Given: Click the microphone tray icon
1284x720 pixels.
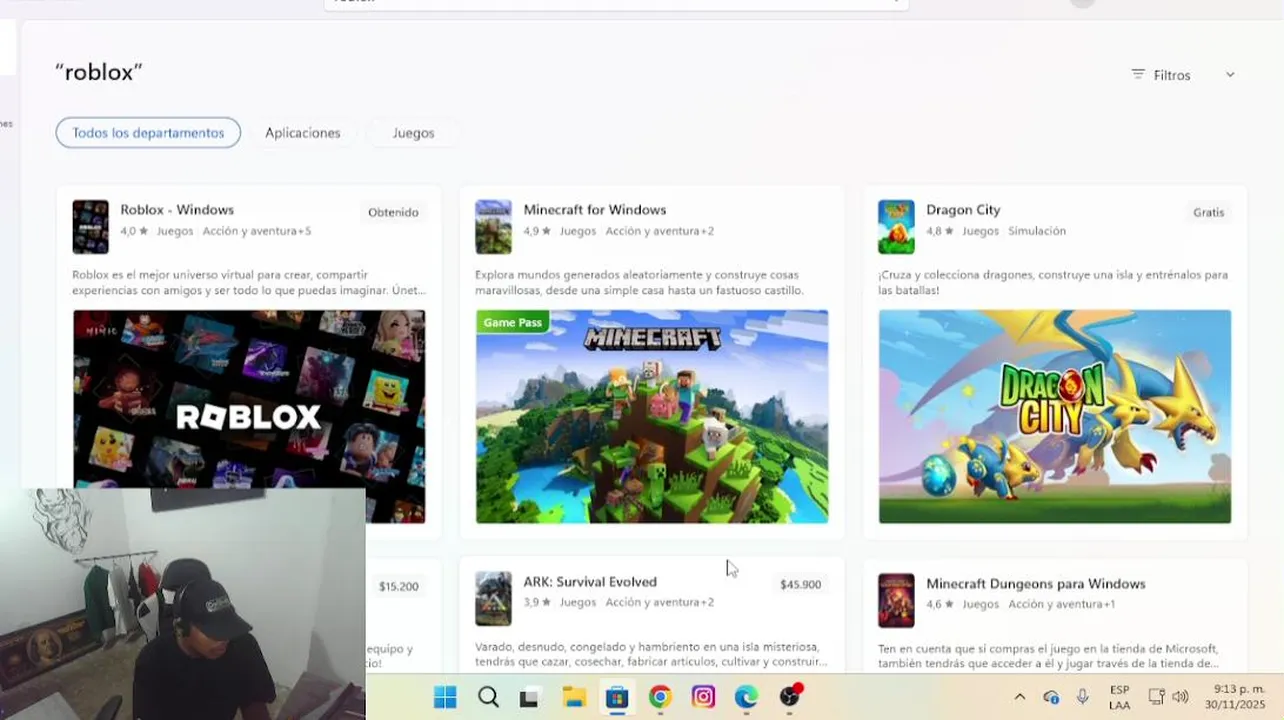Looking at the screenshot, I should [x=1083, y=697].
